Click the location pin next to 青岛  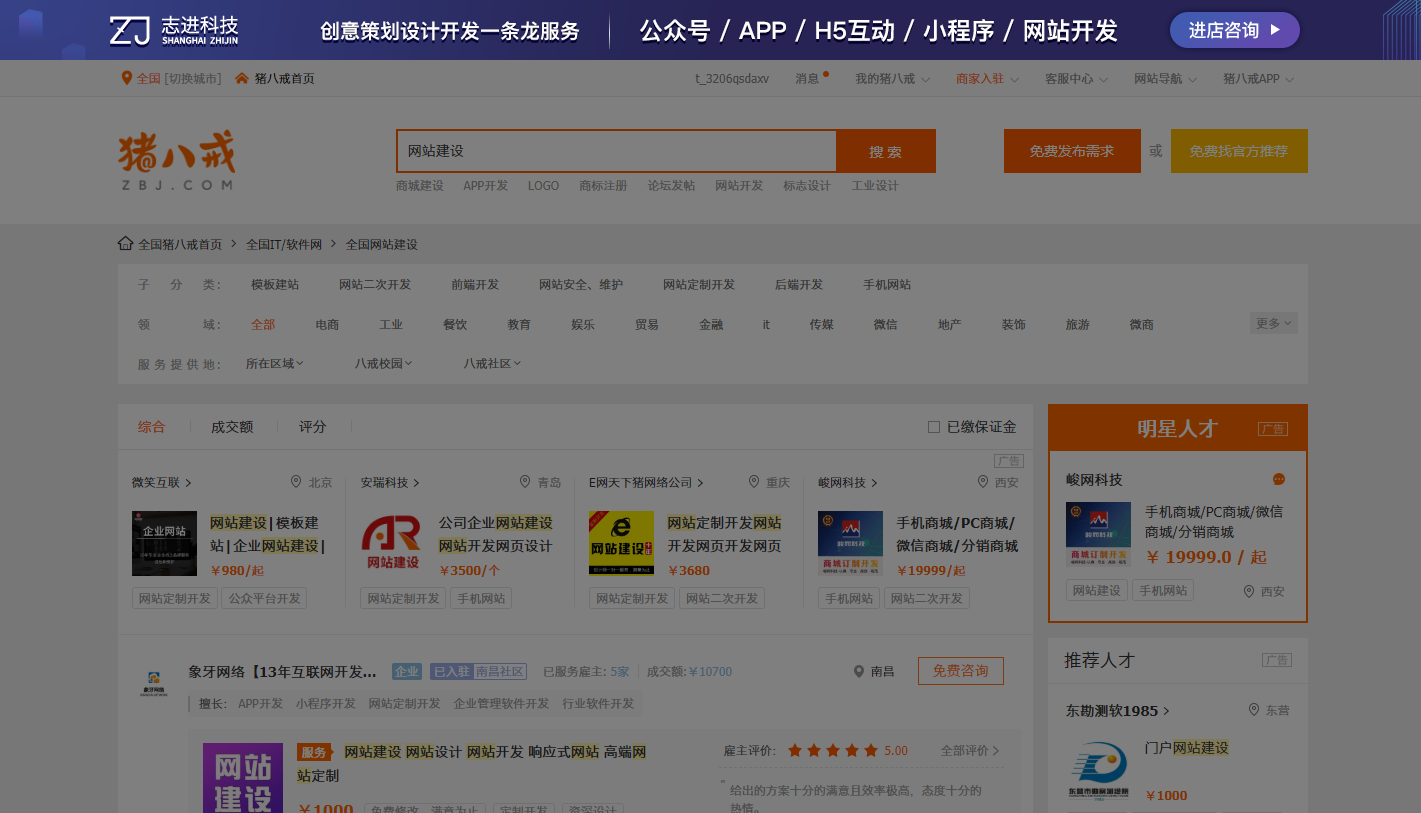tap(525, 482)
